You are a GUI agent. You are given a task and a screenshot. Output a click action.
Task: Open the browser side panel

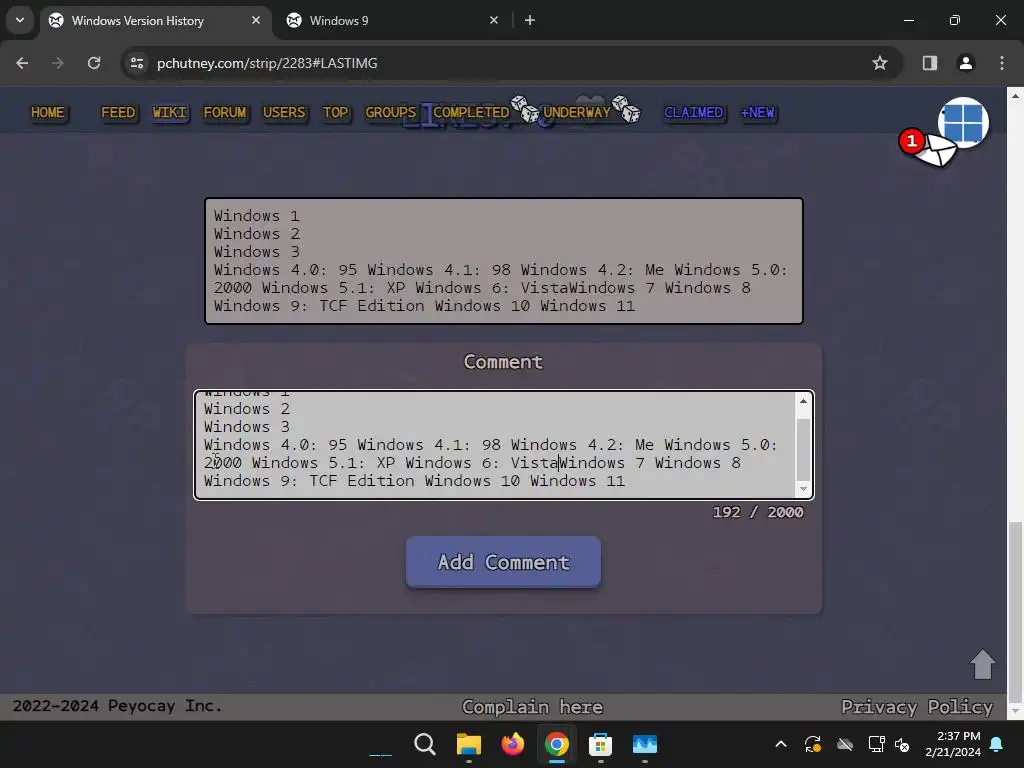tap(930, 63)
